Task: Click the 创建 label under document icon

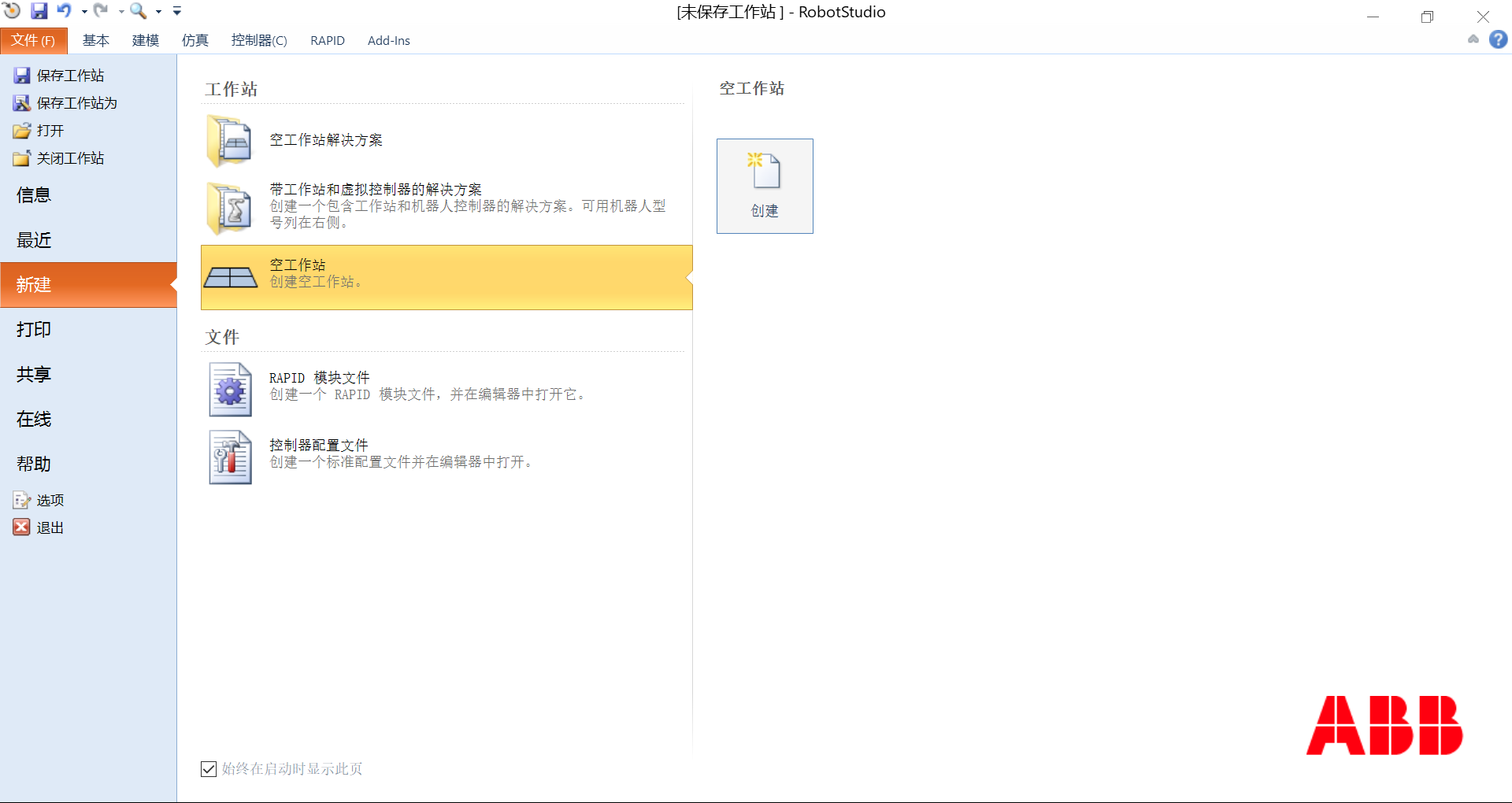Action: 765,211
